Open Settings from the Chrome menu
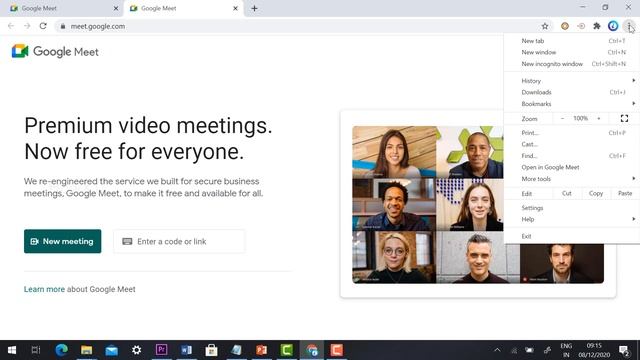This screenshot has width=640, height=360. 571,208
